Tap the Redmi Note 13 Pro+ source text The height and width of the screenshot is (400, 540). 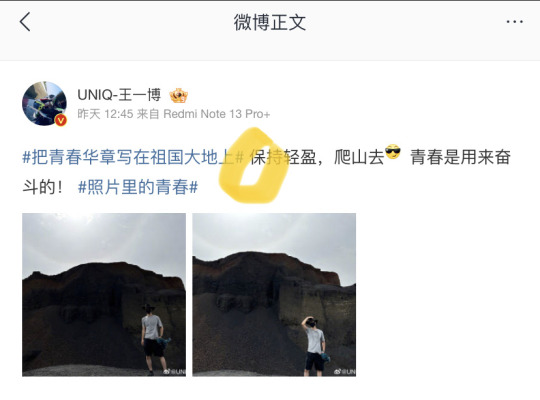click(217, 114)
